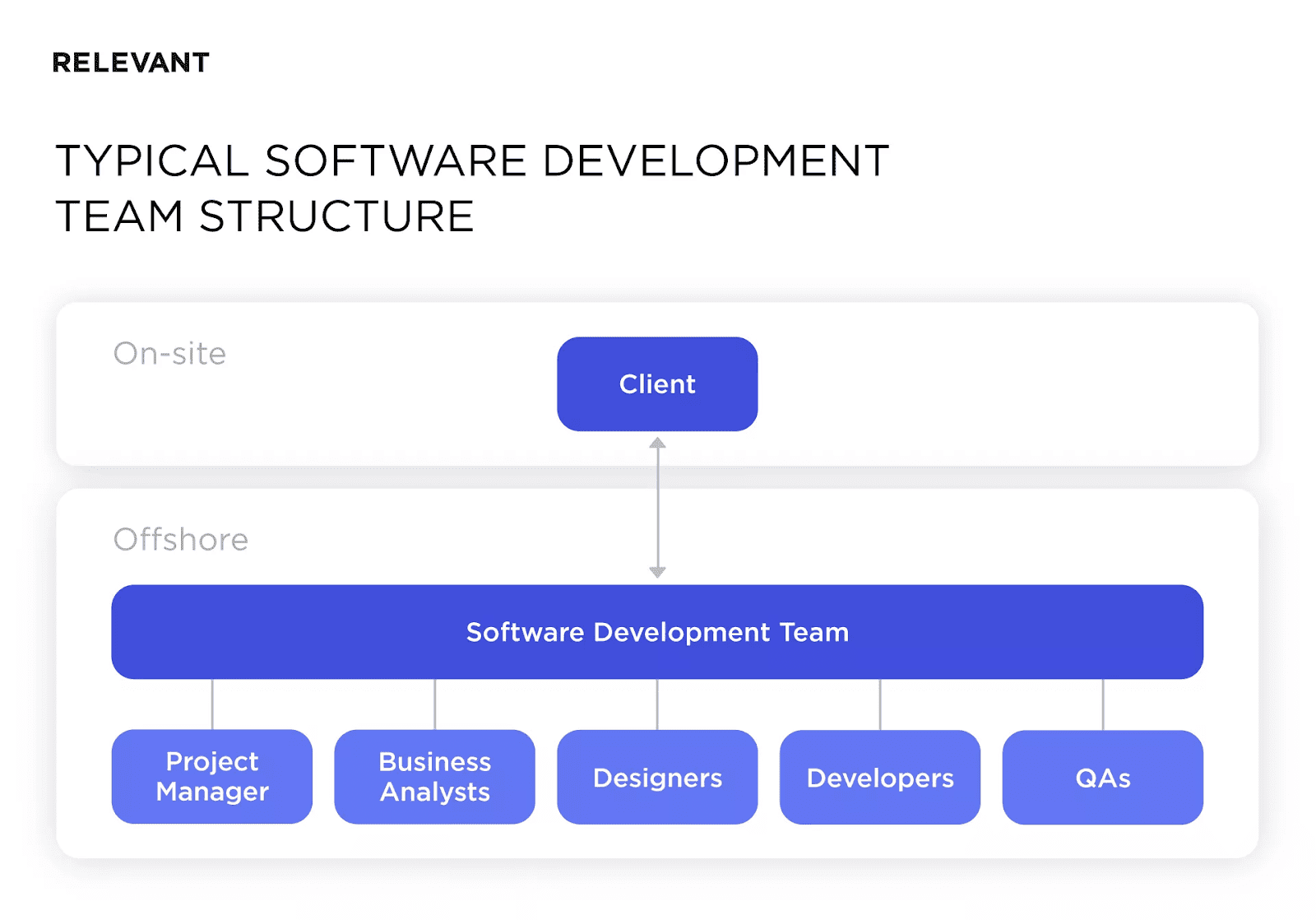Click the connector line above Designers
This screenshot has width=1316, height=920.
click(x=656, y=705)
